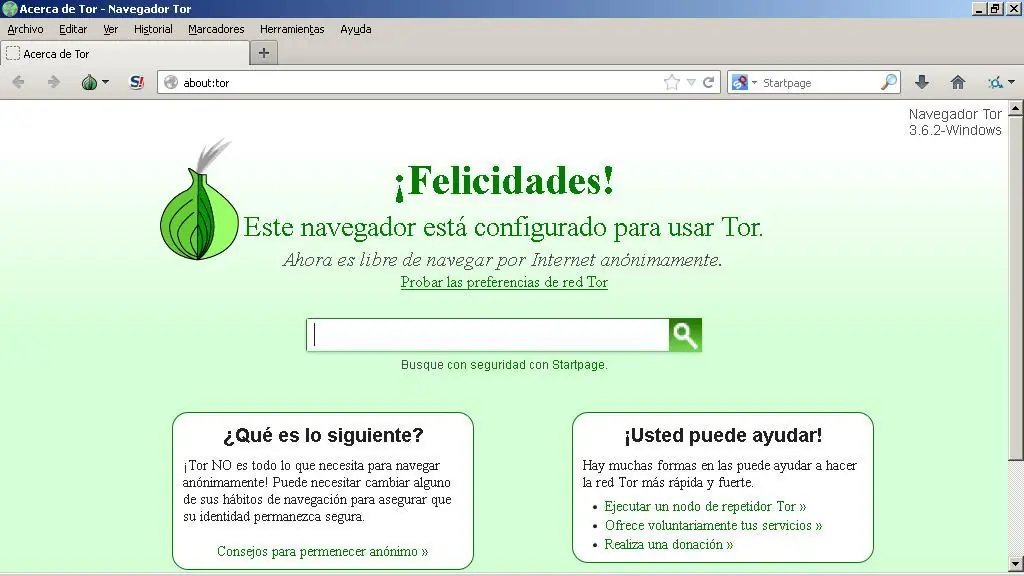The image size is (1024, 576).
Task: Open a new tab with plus button
Action: [x=264, y=53]
